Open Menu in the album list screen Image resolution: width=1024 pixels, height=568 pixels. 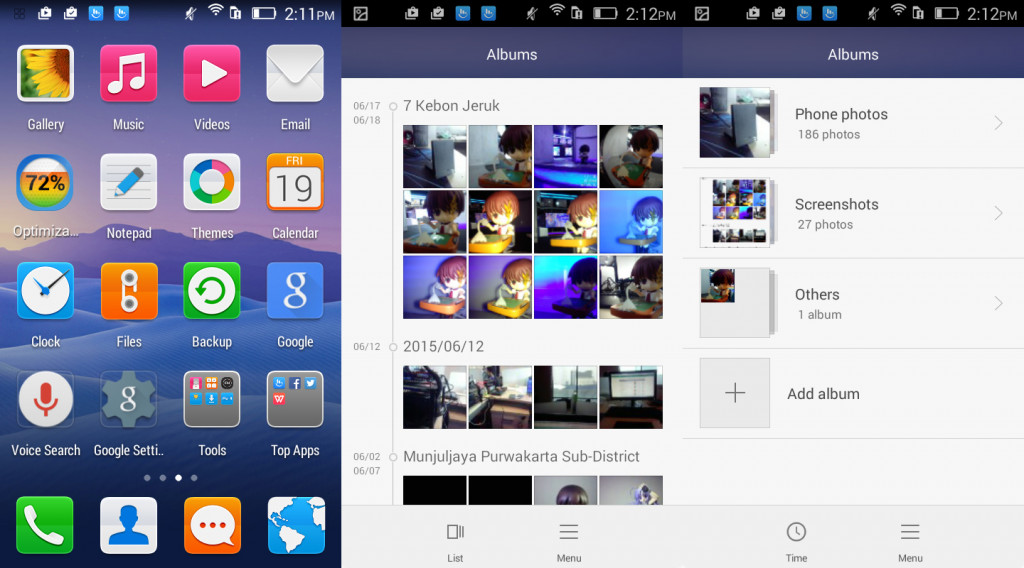pos(909,541)
